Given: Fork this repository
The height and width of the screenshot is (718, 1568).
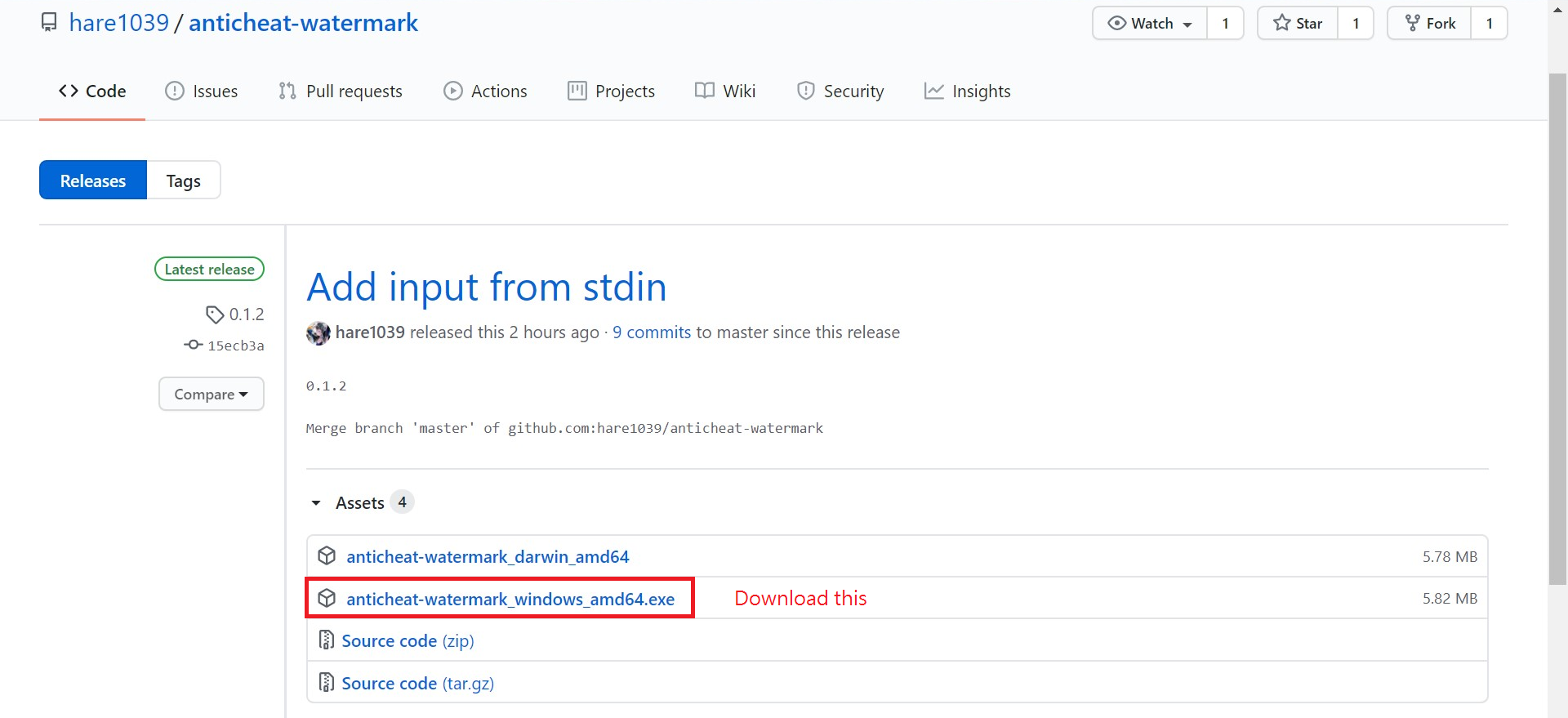Looking at the screenshot, I should [1429, 23].
